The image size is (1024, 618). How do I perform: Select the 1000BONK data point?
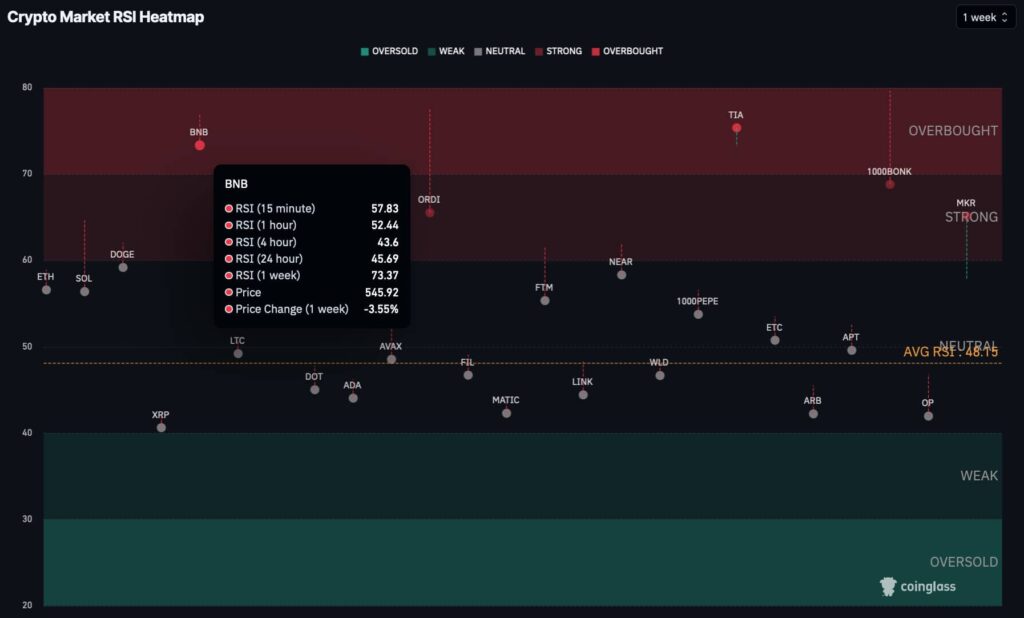tap(890, 184)
